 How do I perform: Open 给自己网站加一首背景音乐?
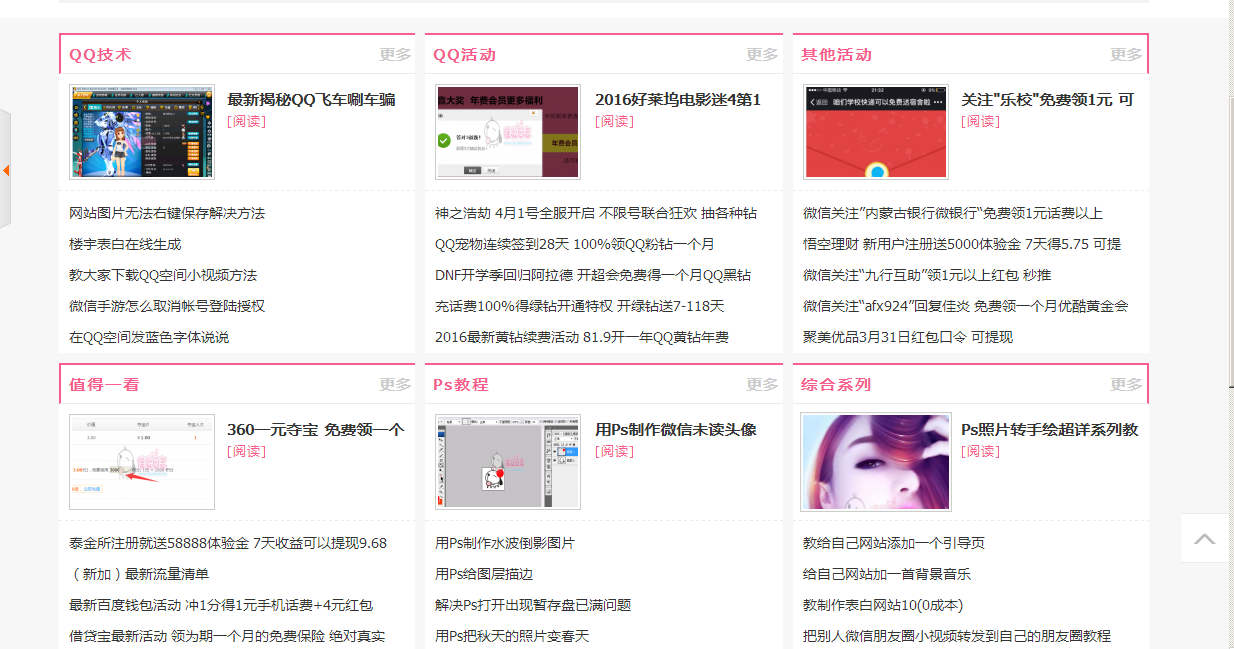pyautogui.click(x=887, y=574)
